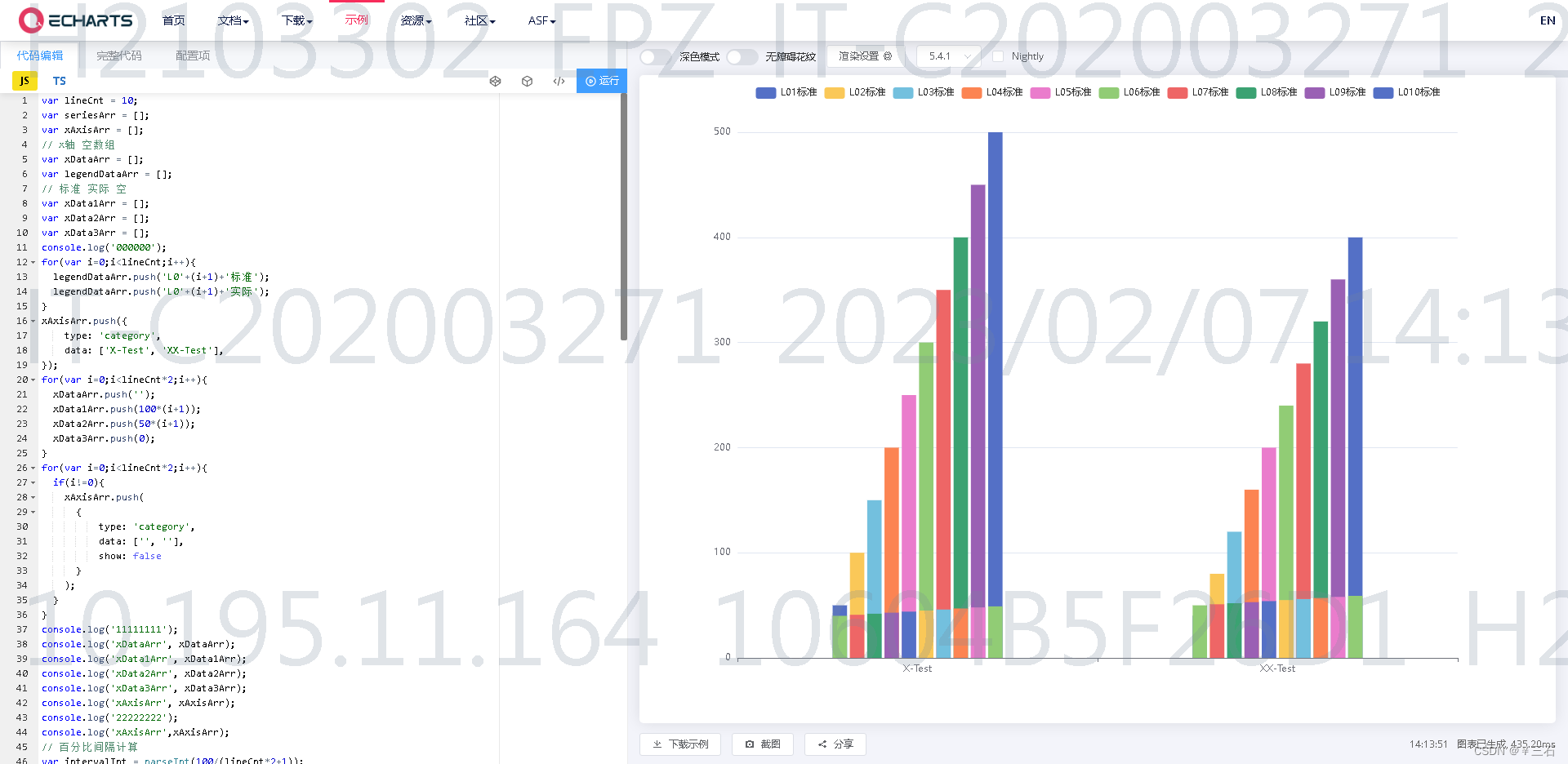This screenshot has width=1568, height=764.
Task: Switch to the TS tab
Action: (59, 81)
